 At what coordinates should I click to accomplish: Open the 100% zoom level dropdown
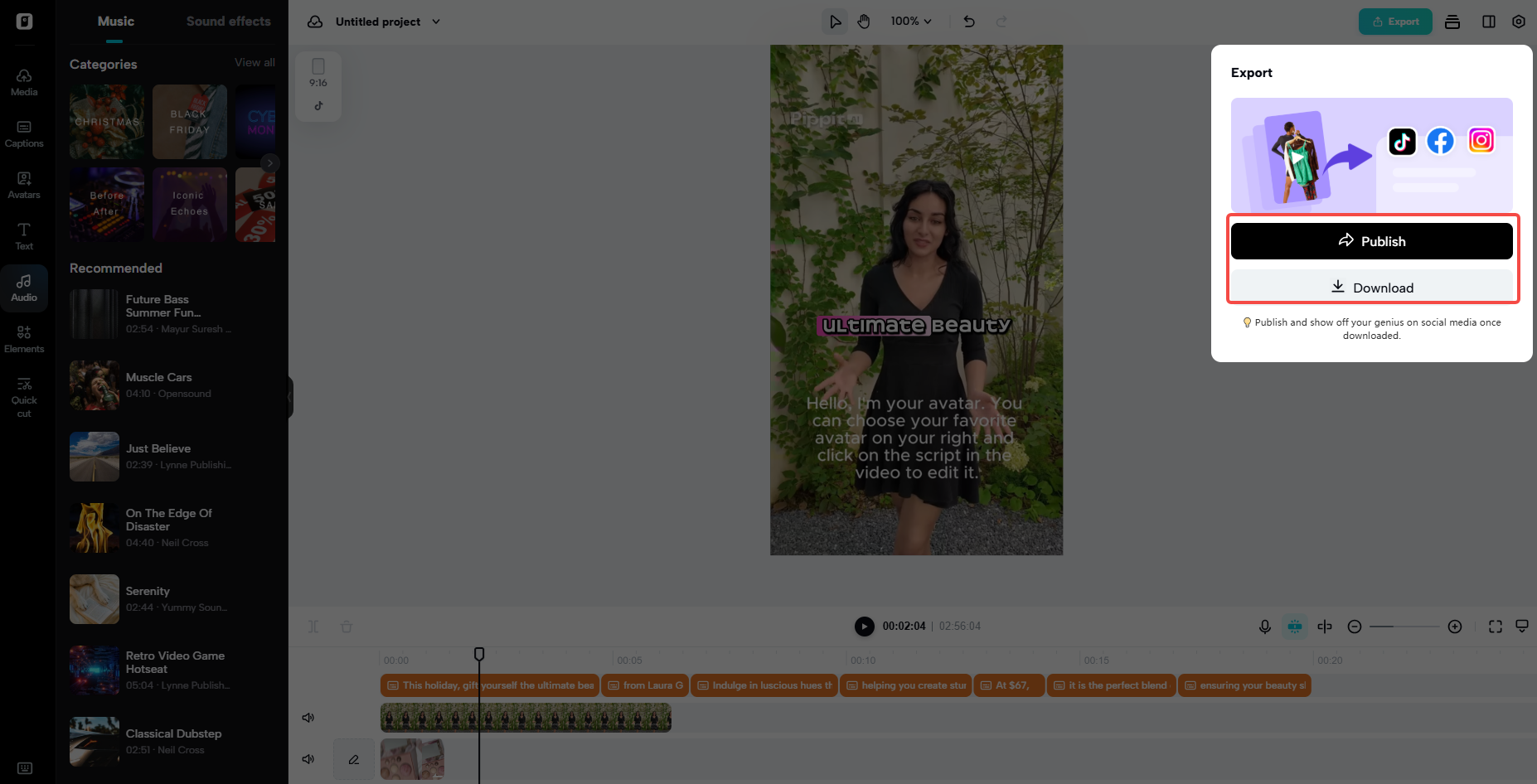[910, 22]
